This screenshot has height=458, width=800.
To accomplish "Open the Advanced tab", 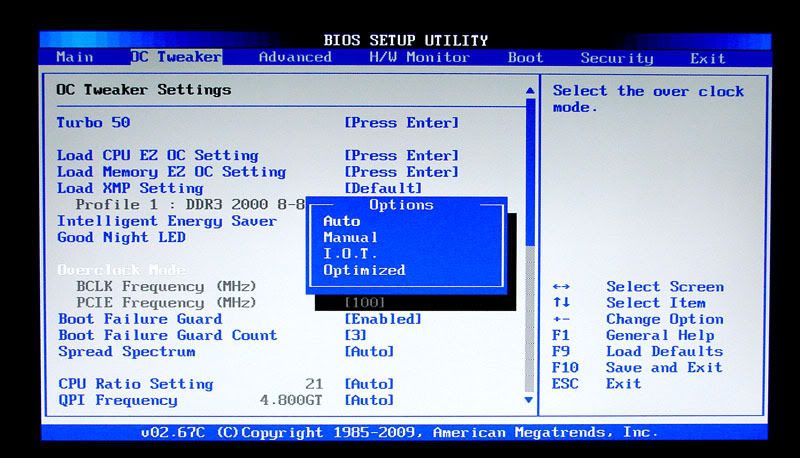I will (295, 57).
